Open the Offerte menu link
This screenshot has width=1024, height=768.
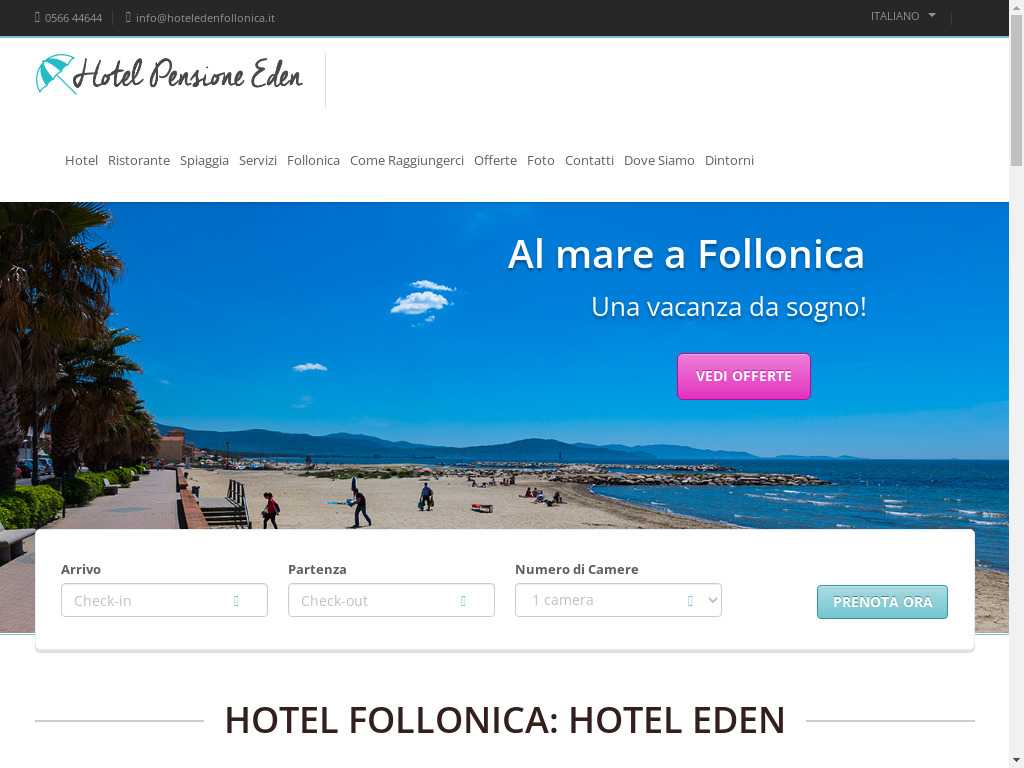(495, 161)
